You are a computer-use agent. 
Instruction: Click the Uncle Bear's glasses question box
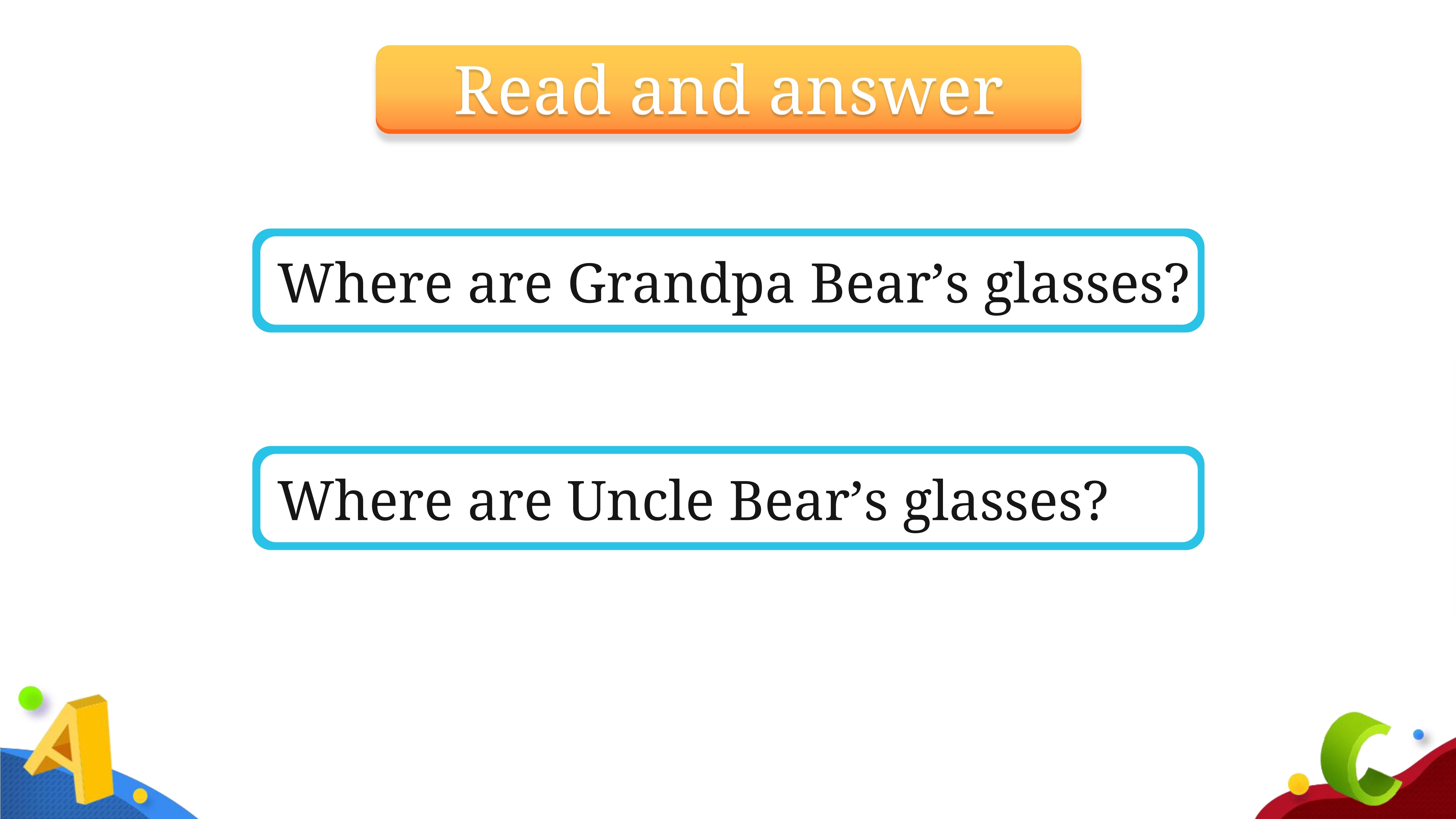click(728, 498)
